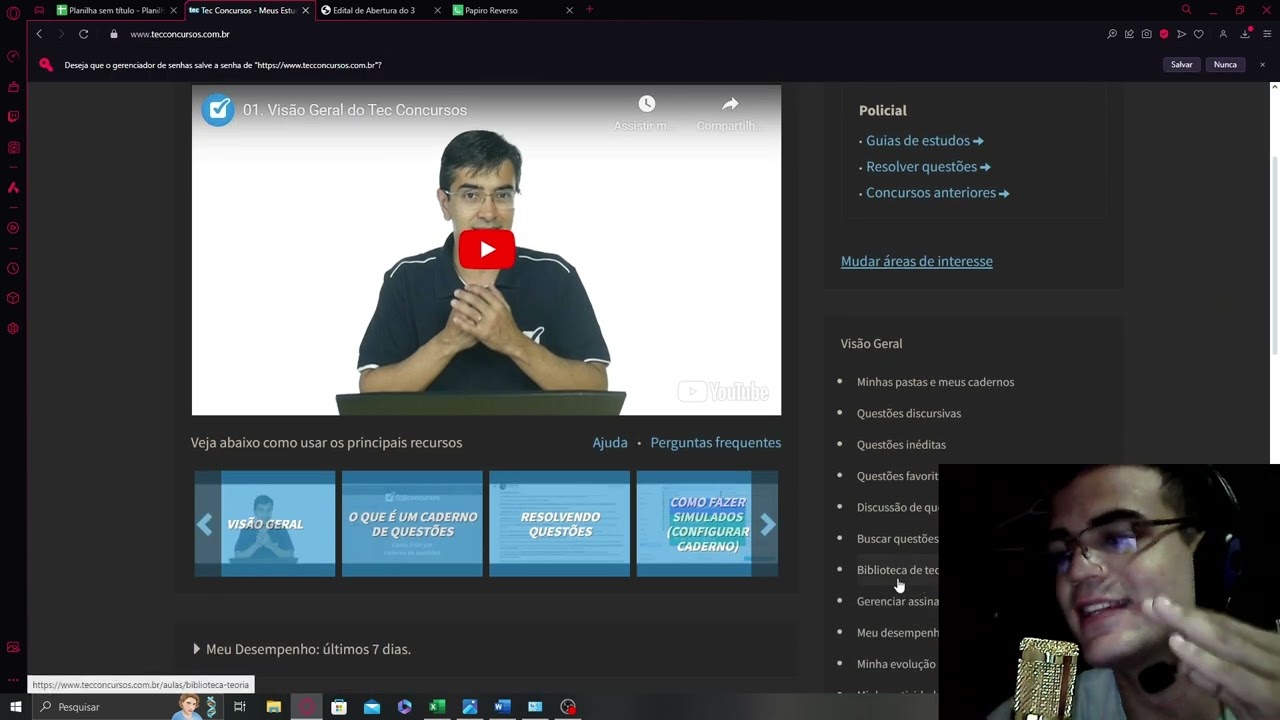Click the padlock site security icon

(x=114, y=34)
